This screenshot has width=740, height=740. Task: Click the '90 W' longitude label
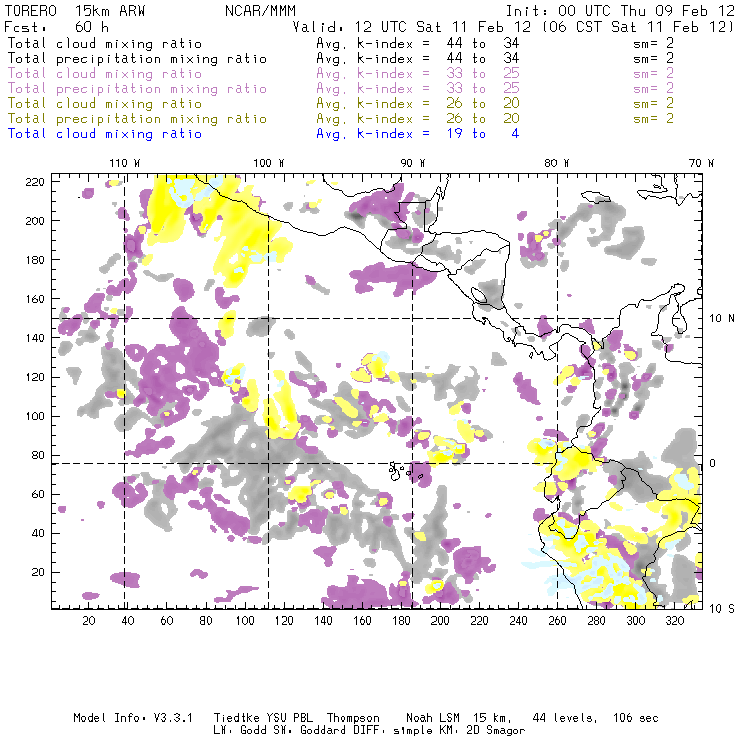pos(413,163)
